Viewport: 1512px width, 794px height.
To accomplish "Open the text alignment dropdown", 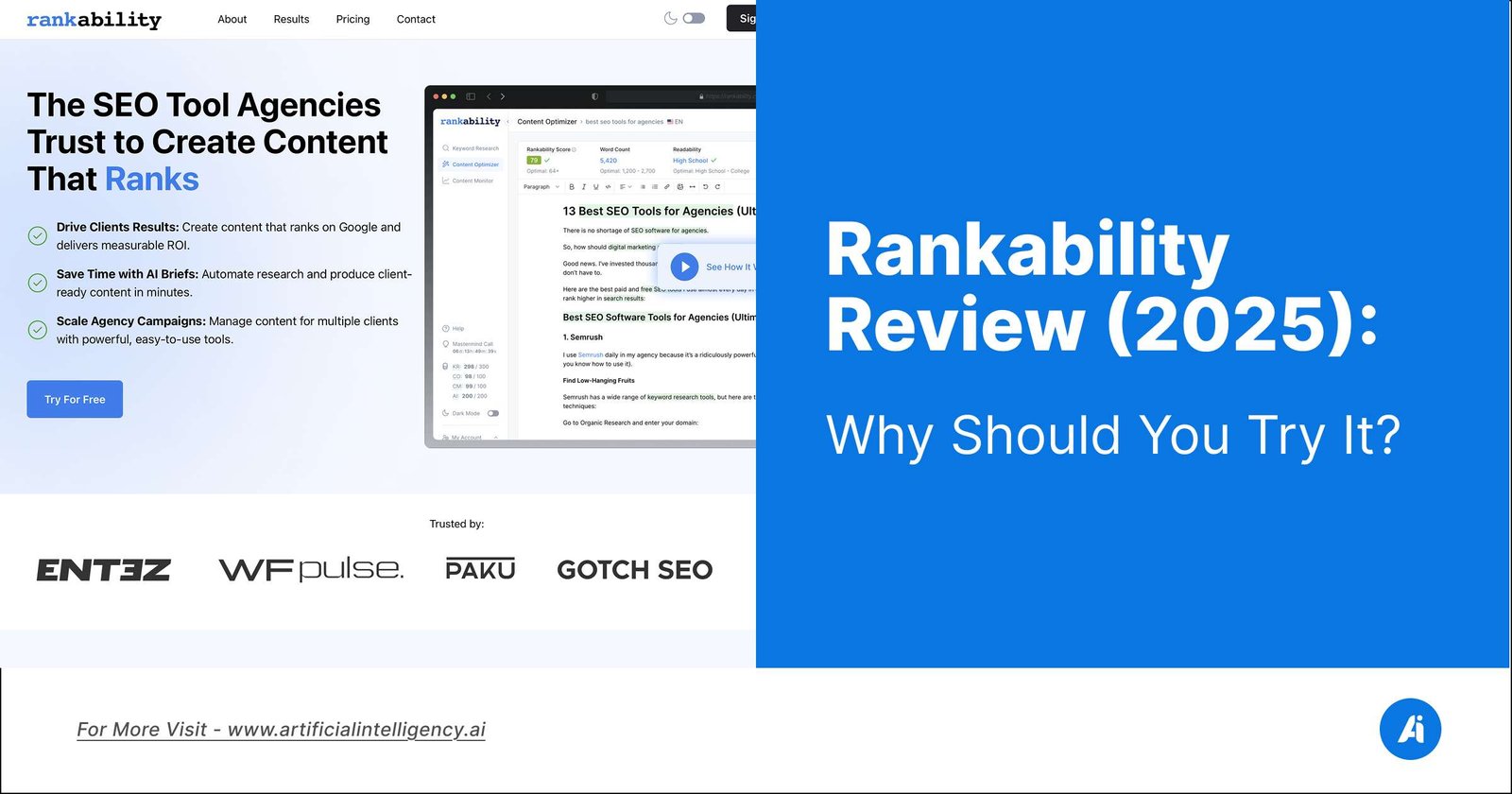I will (626, 187).
